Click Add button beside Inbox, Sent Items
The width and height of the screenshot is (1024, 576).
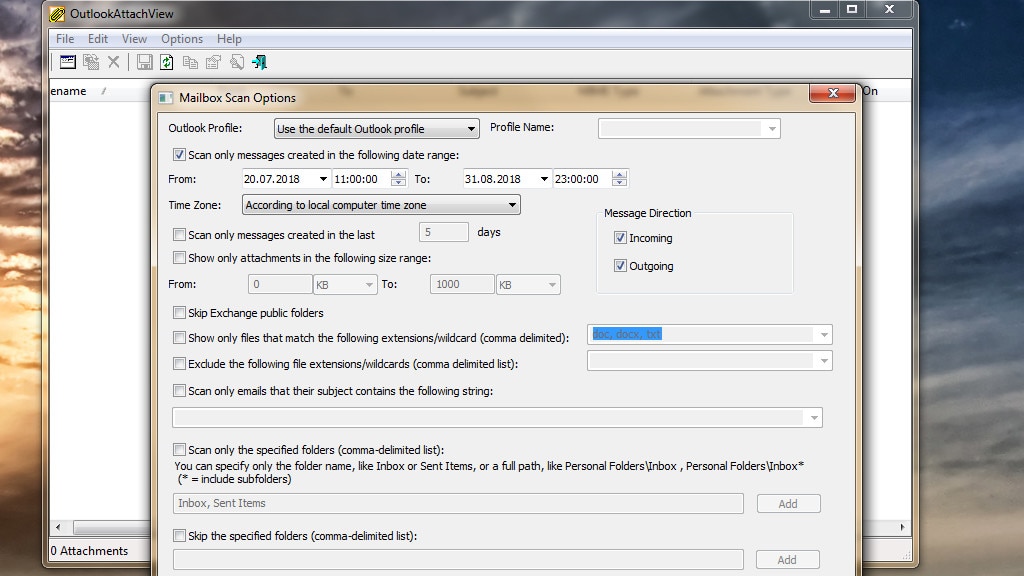788,504
